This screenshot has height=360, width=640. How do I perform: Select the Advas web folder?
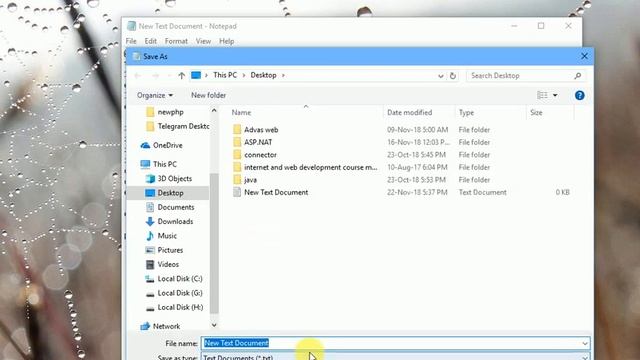coord(261,130)
